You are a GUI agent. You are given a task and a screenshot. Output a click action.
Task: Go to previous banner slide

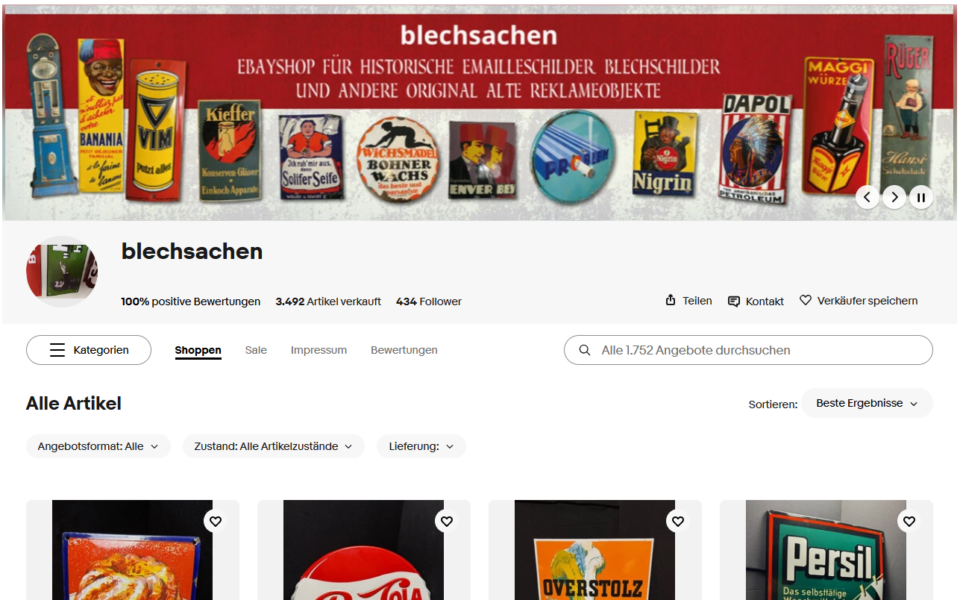point(867,197)
